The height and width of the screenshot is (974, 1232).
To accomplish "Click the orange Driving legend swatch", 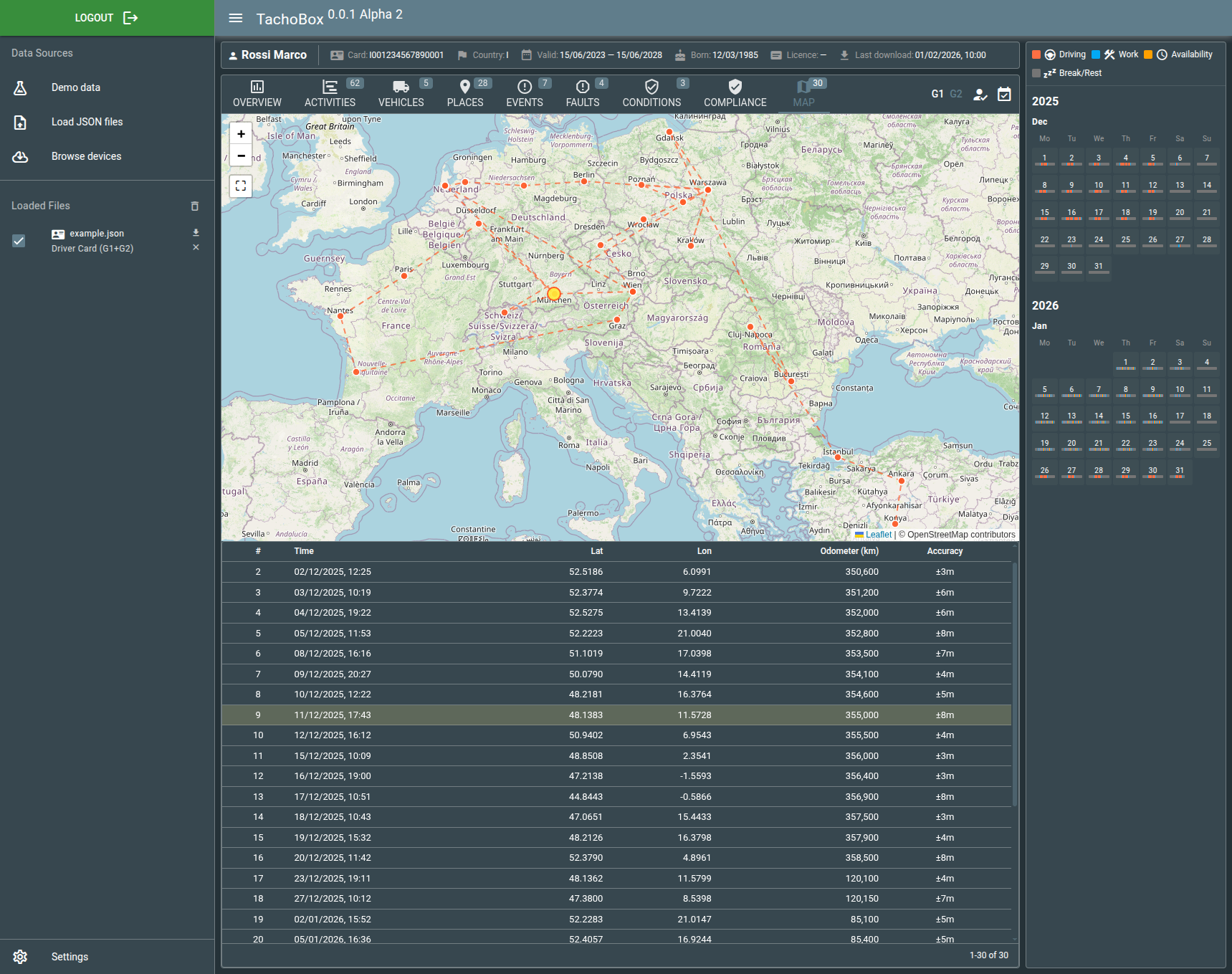I will [x=1036, y=54].
